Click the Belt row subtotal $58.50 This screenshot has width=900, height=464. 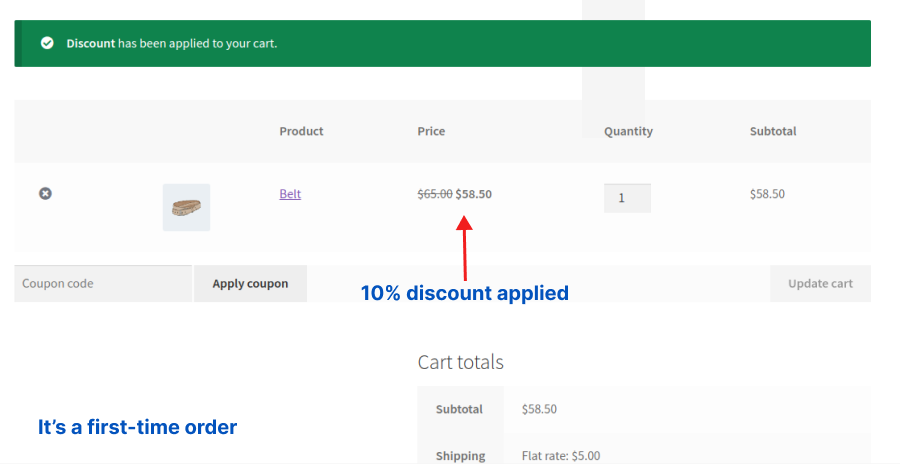[767, 194]
